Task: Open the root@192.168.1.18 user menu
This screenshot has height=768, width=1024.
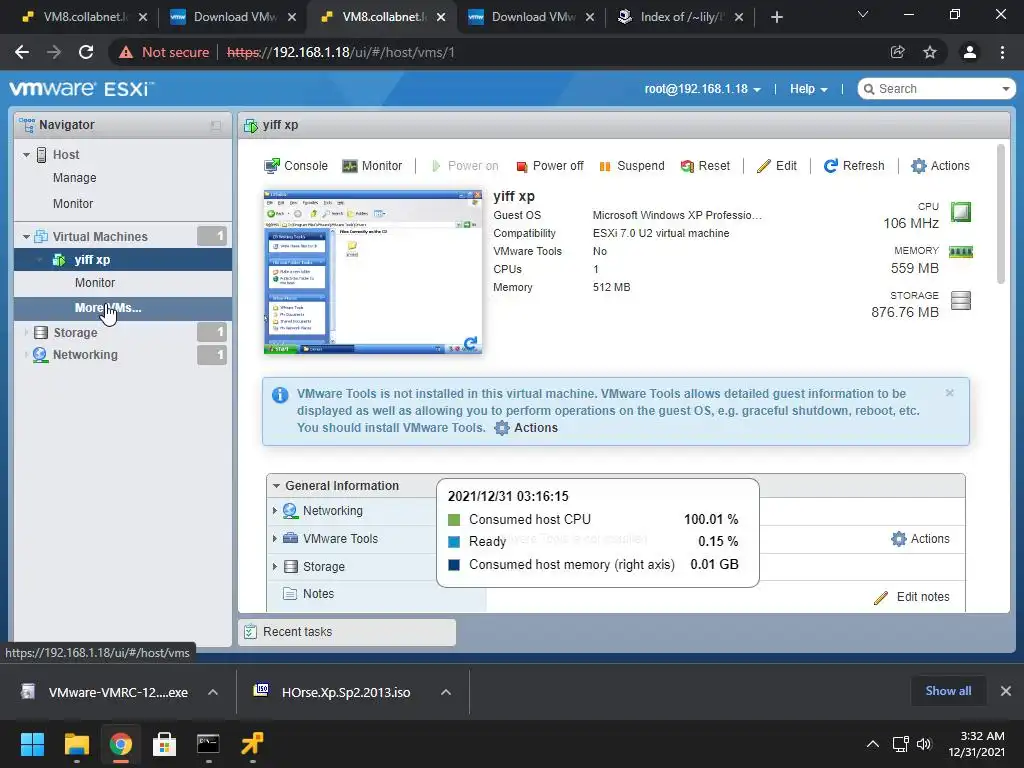Action: (x=703, y=89)
